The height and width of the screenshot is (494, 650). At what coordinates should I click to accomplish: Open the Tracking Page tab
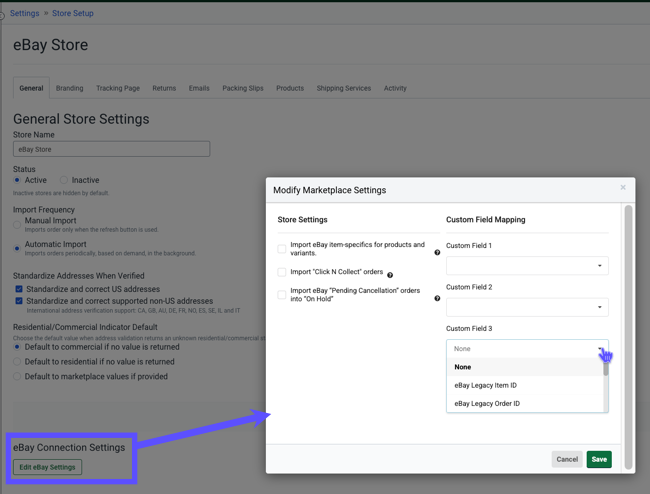point(118,88)
